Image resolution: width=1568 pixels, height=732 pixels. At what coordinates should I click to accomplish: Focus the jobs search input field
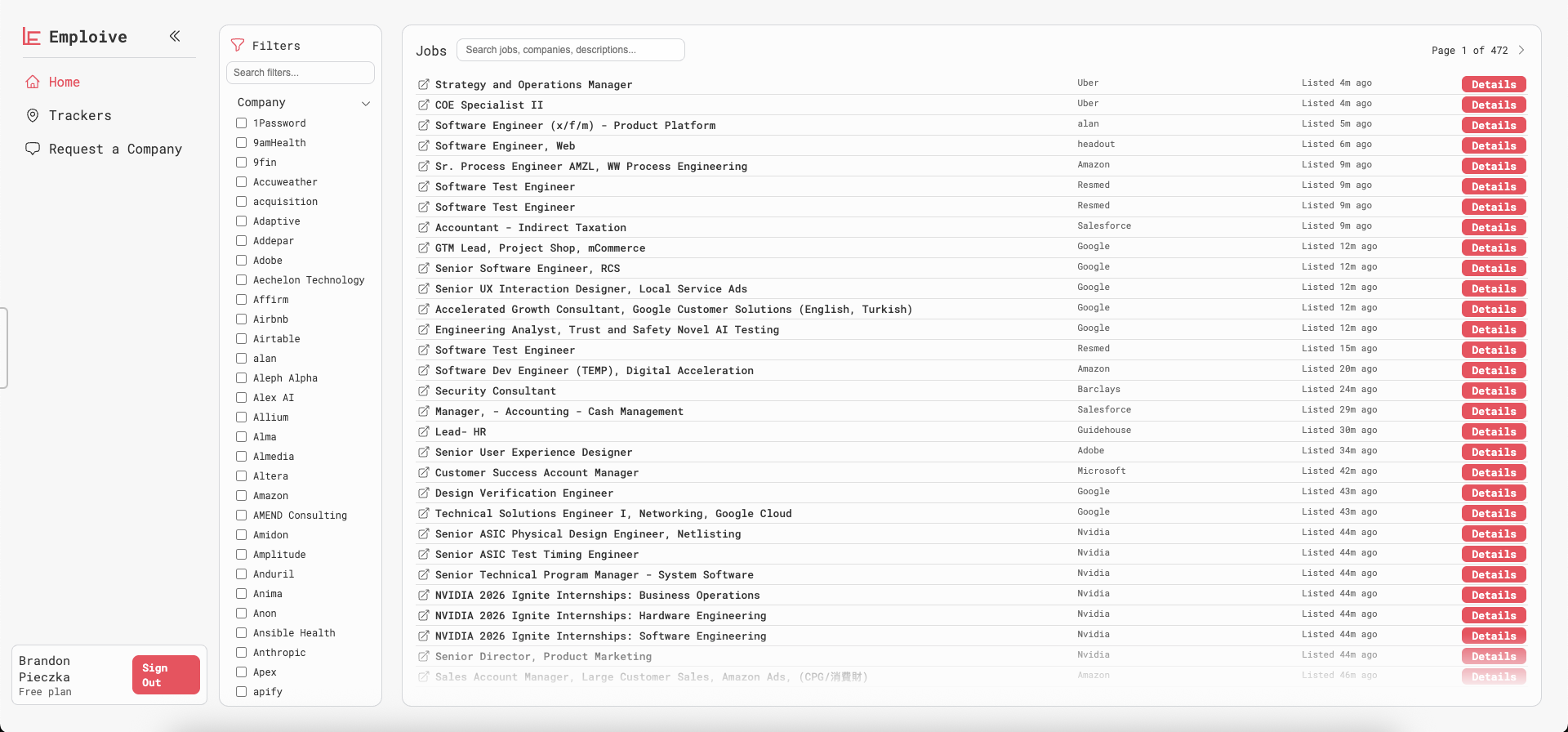[570, 50]
